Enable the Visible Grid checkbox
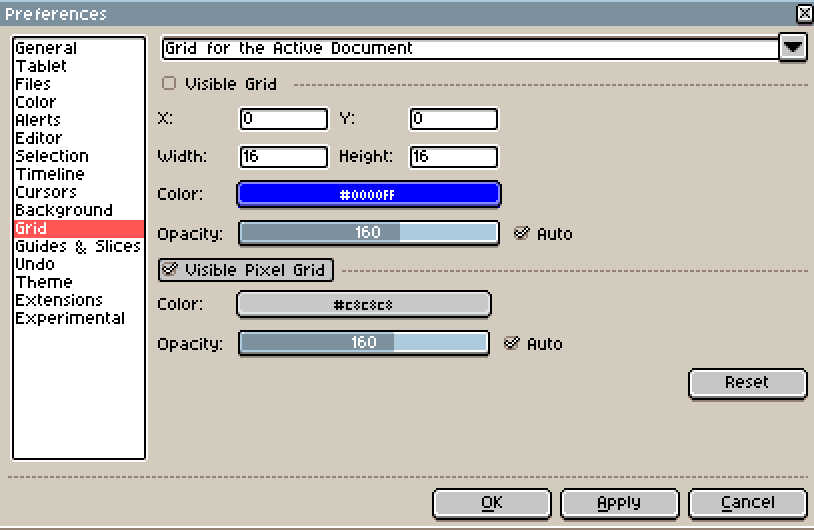814x530 pixels. (169, 84)
